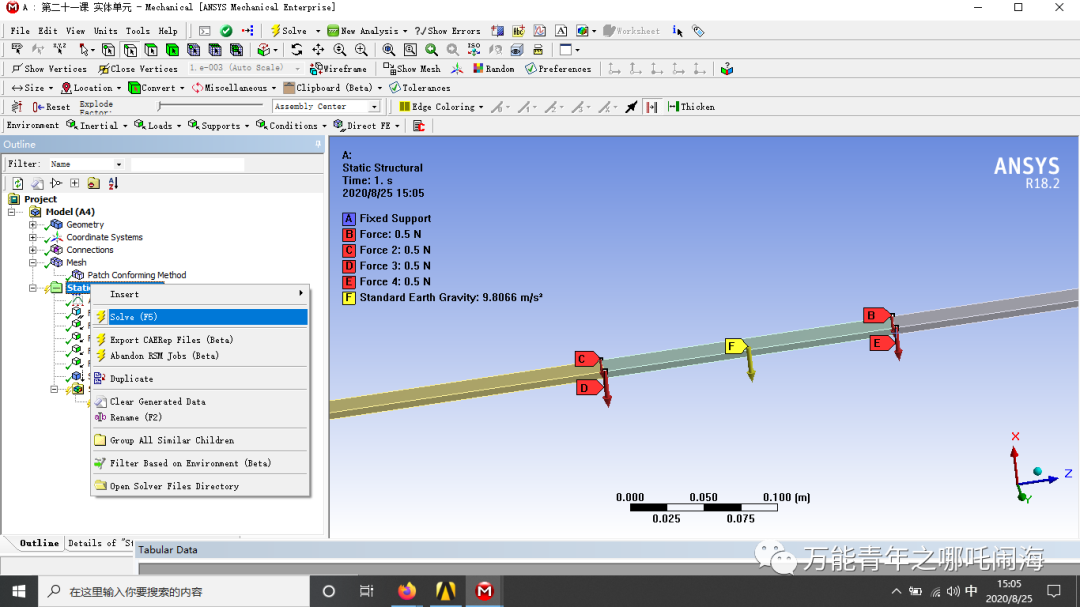Click the Windows taskbar search box
1080x607 pixels.
pyautogui.click(x=174, y=591)
